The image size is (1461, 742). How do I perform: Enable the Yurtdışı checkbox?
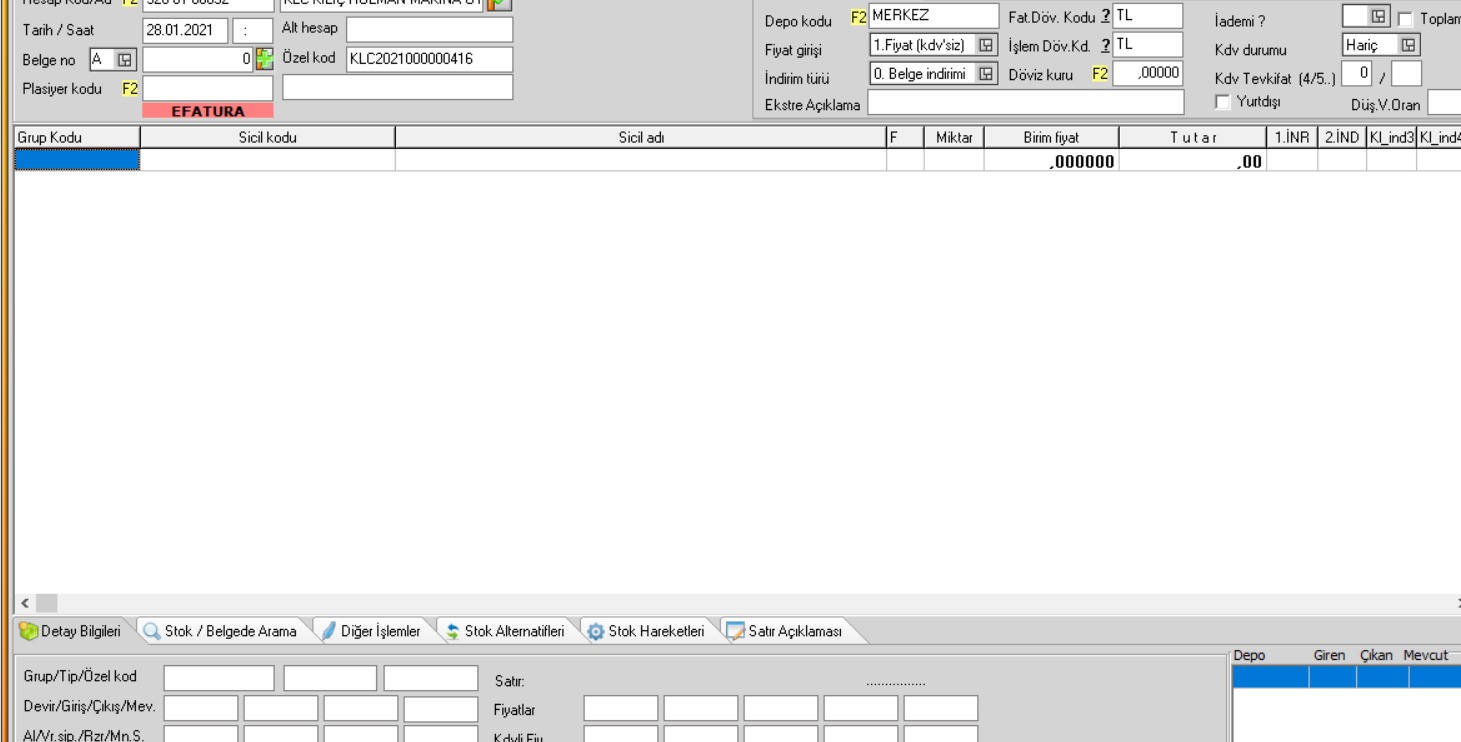pyautogui.click(x=1222, y=102)
